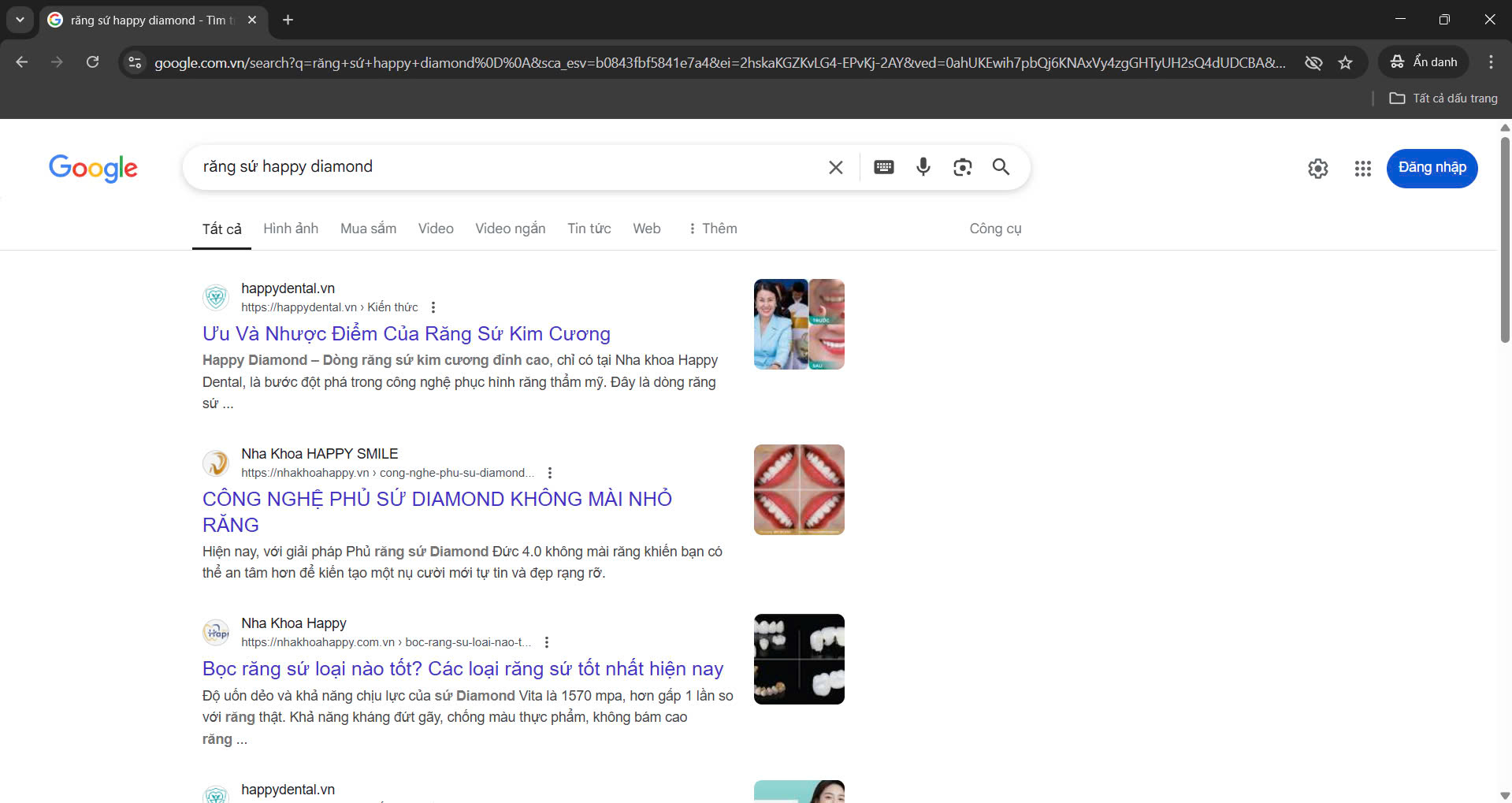1512x803 pixels.
Task: Click 'Nha Khoa HAPPY SMILE' site name text
Action: pyautogui.click(x=319, y=454)
